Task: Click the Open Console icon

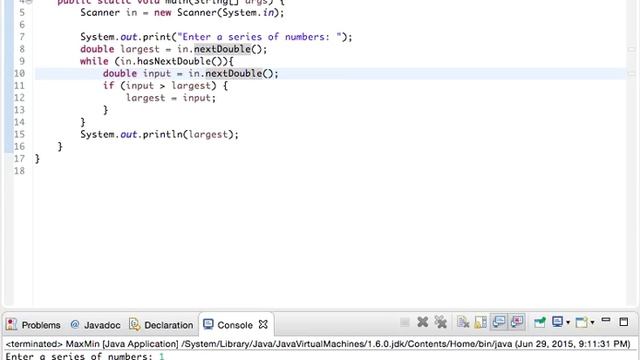Action: point(582,322)
